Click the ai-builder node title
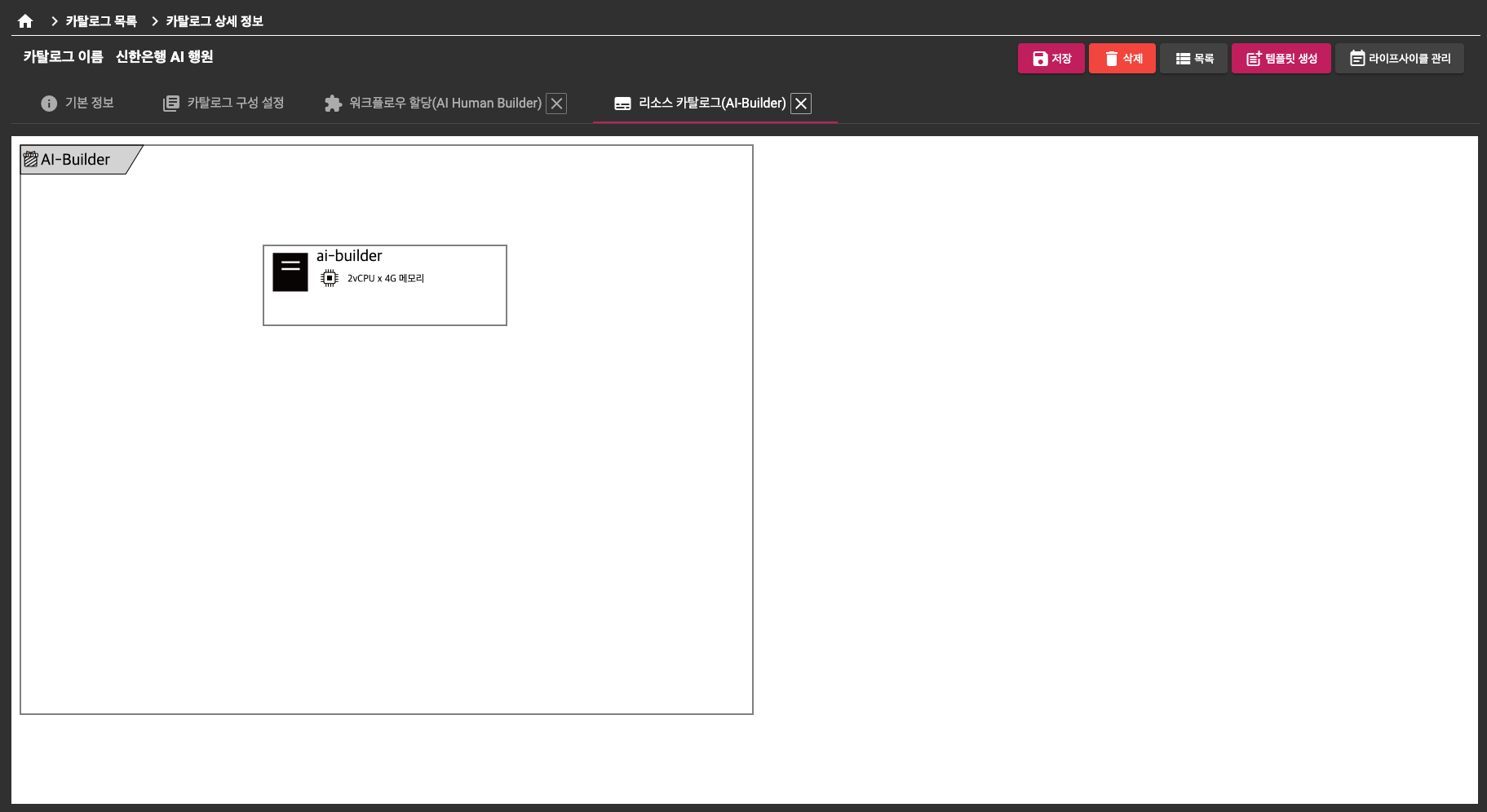The image size is (1487, 812). click(349, 256)
